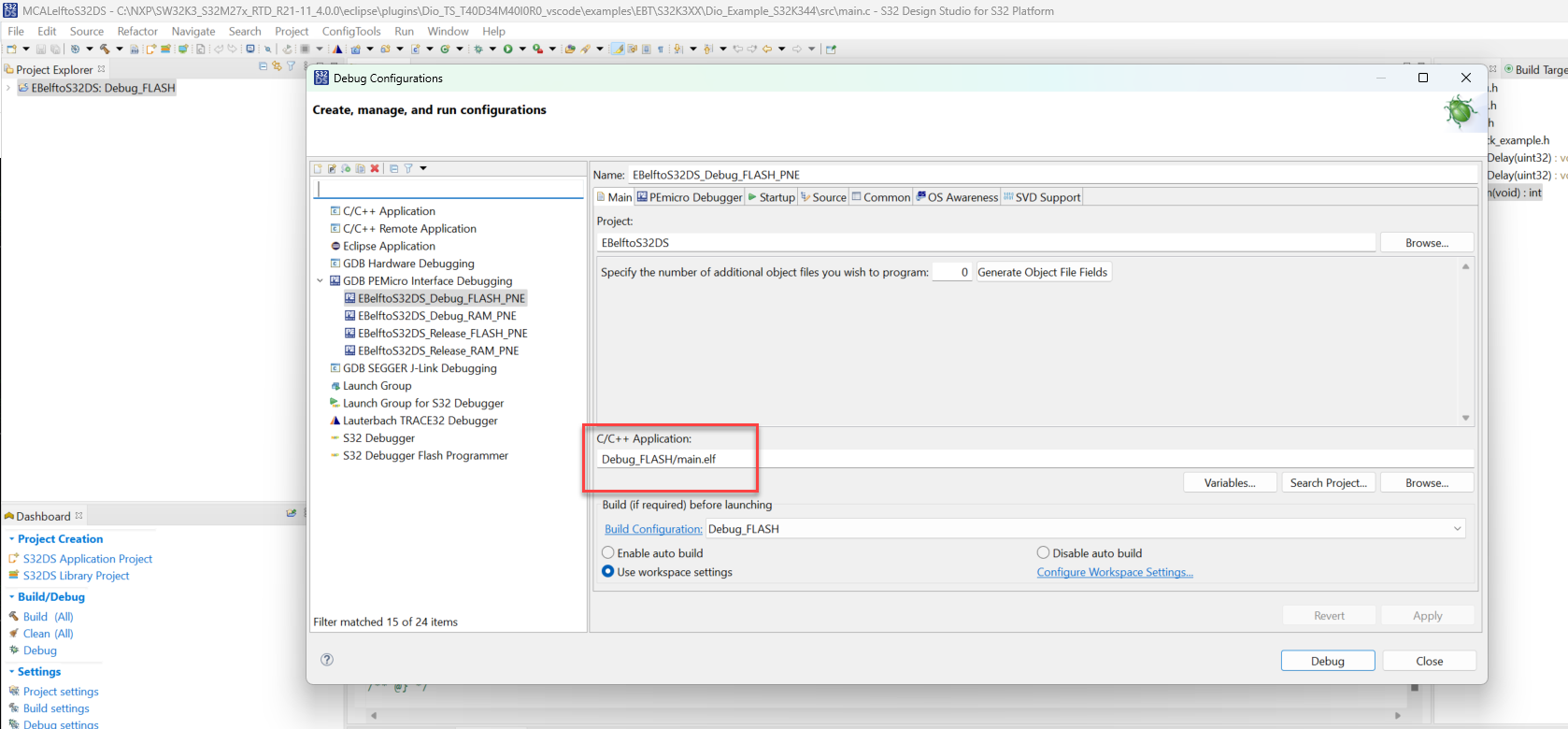This screenshot has height=729, width=1568.
Task: Collapse all configurations in the tree
Action: click(394, 169)
